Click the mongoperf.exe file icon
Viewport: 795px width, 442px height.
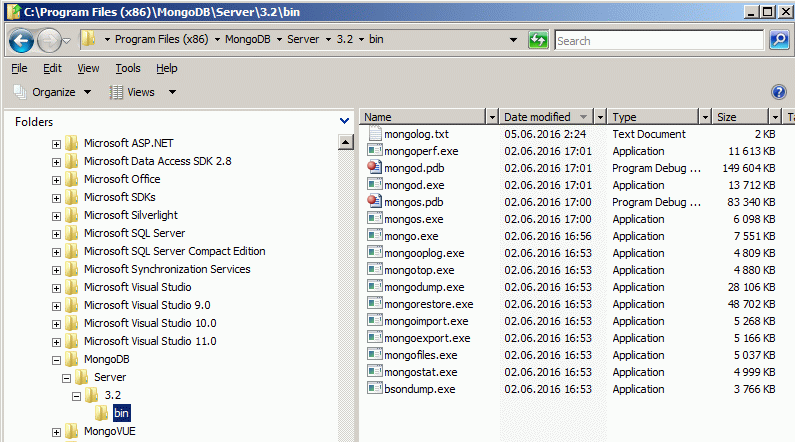click(375, 151)
